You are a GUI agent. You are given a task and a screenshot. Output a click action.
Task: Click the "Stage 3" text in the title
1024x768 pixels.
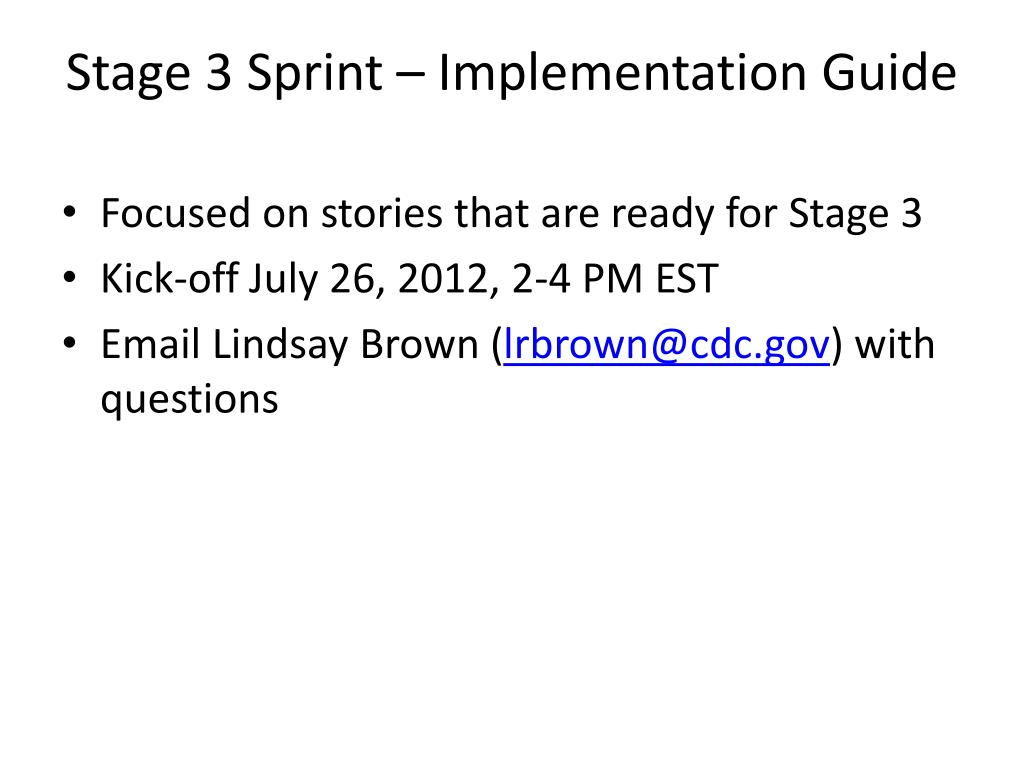[x=149, y=76]
